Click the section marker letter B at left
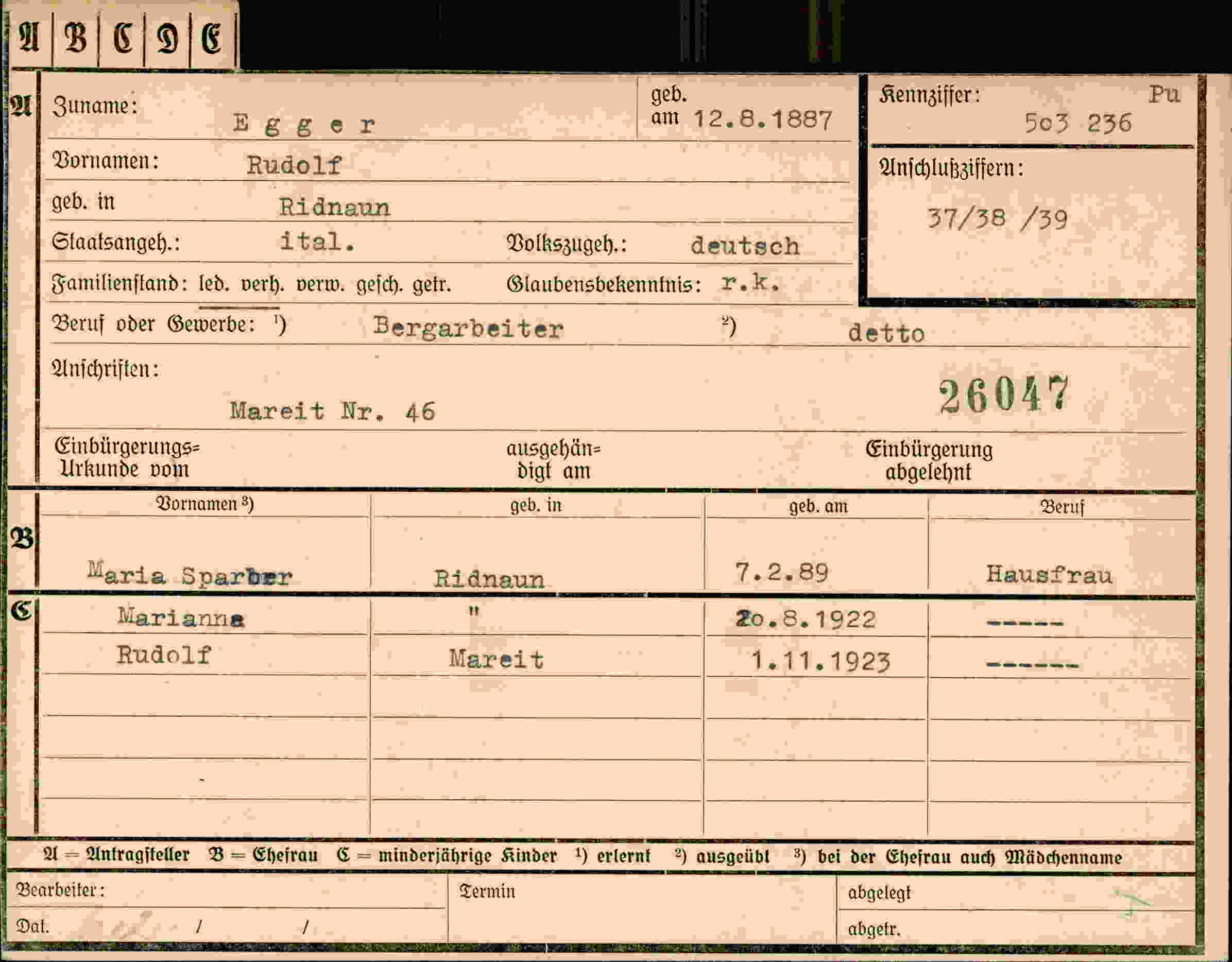Screen dimensions: 1232x962 (x=22, y=539)
